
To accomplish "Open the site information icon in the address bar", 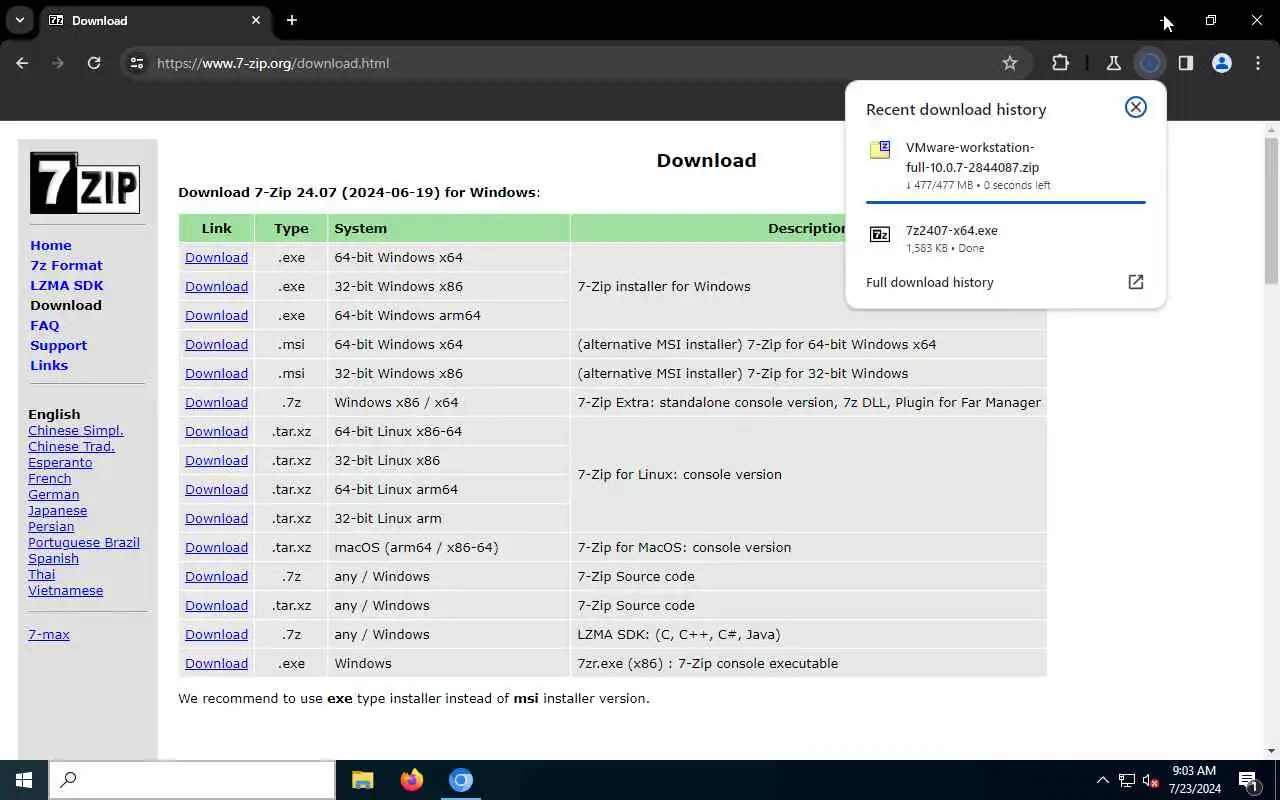I will tap(137, 63).
